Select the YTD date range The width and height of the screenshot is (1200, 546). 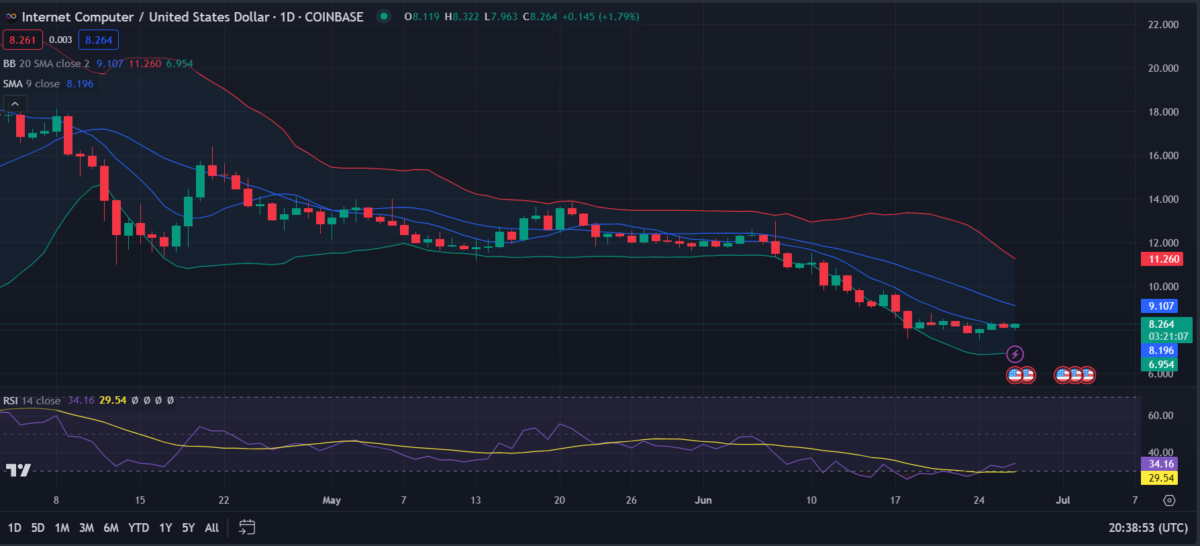pyautogui.click(x=139, y=527)
